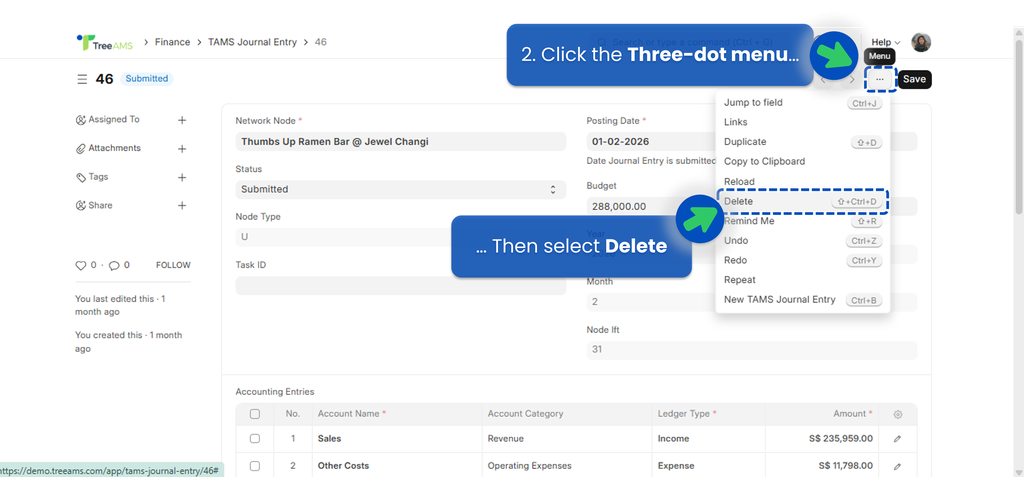The height and width of the screenshot is (477, 1024).
Task: Add an attachment with the plus icon
Action: [182, 149]
